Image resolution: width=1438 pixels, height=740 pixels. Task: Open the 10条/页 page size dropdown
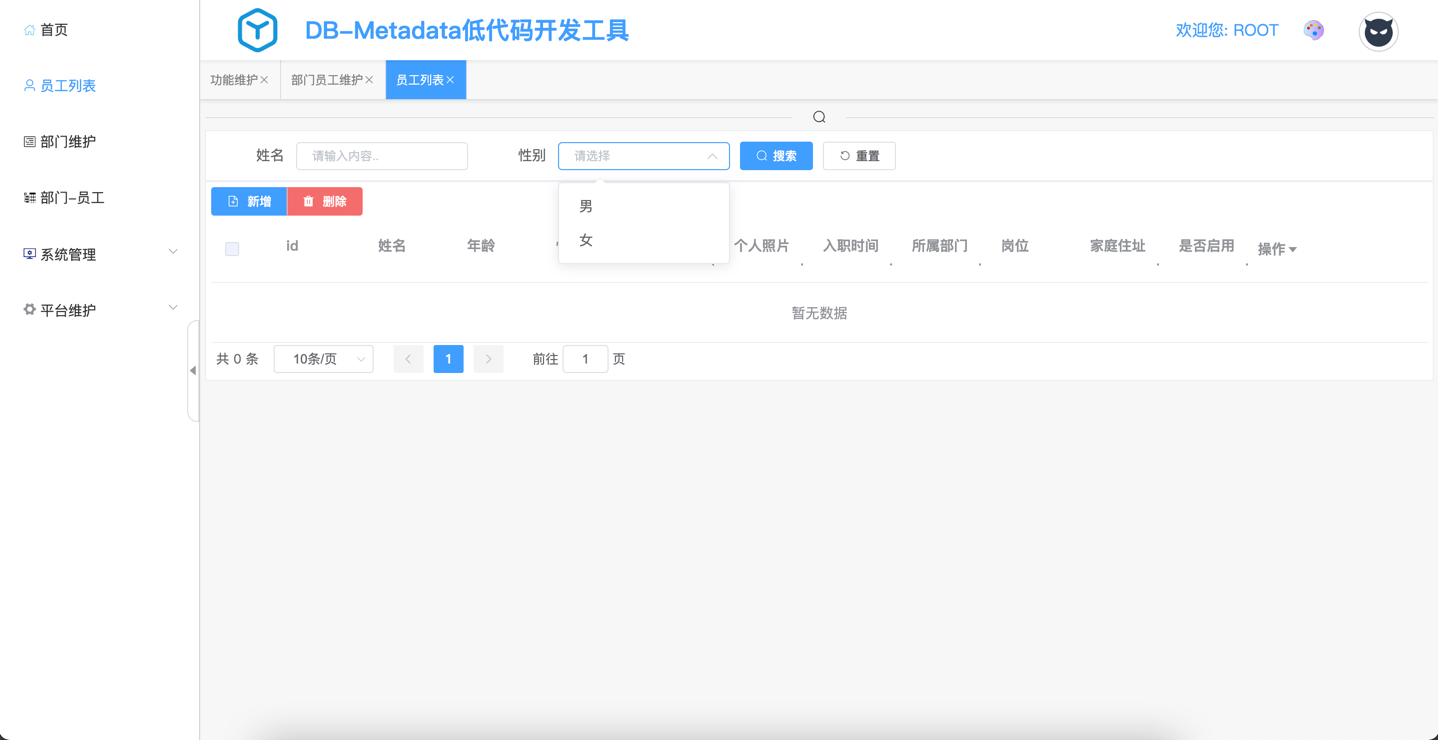tap(323, 359)
